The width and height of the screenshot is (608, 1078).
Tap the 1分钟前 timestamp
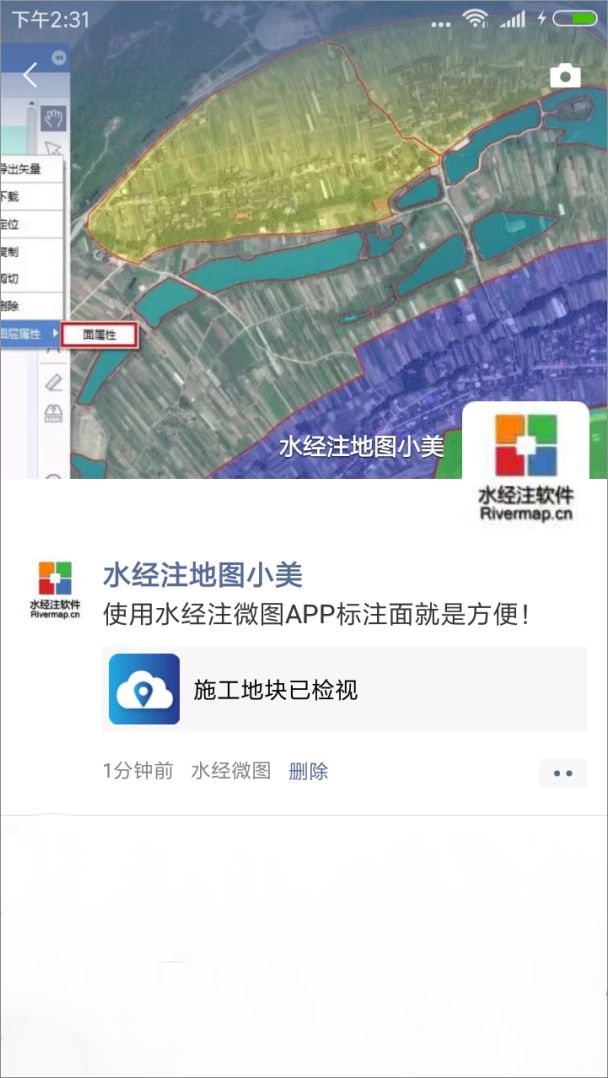click(x=138, y=771)
